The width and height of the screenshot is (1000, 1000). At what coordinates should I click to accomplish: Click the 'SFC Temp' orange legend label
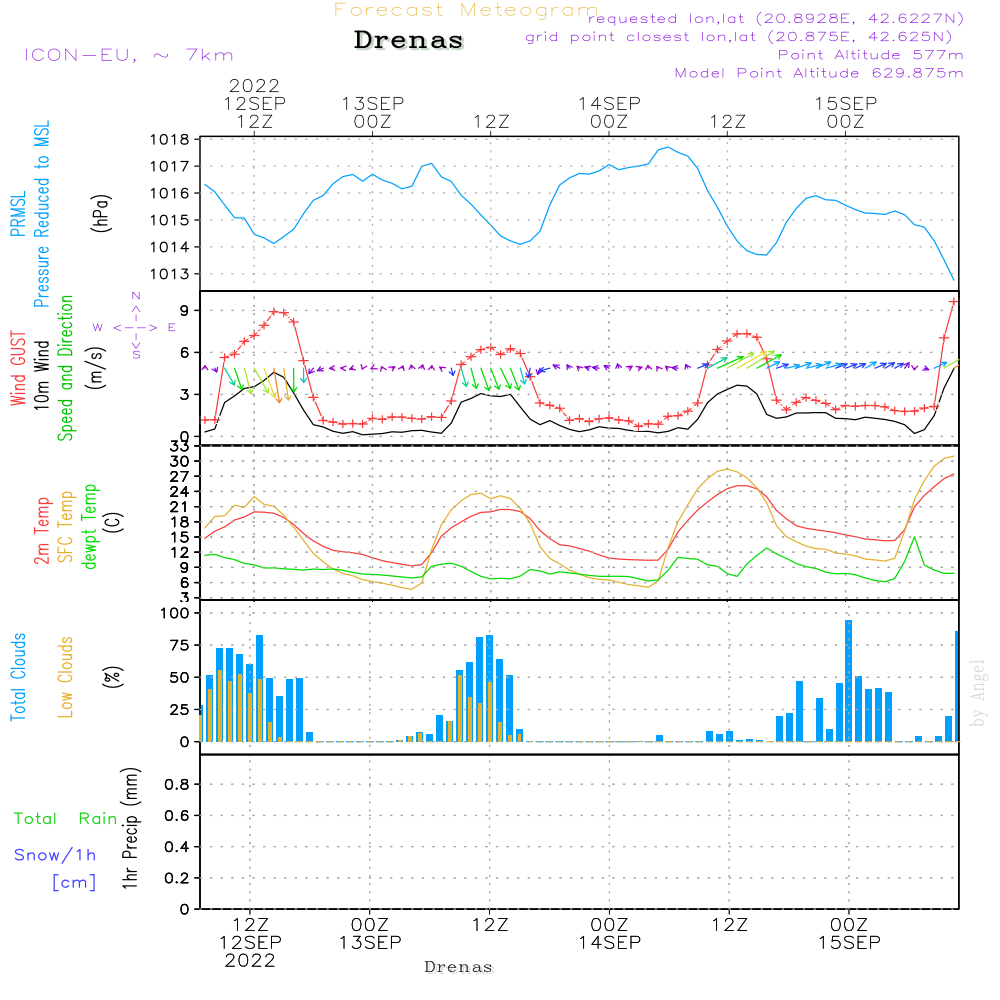(66, 527)
